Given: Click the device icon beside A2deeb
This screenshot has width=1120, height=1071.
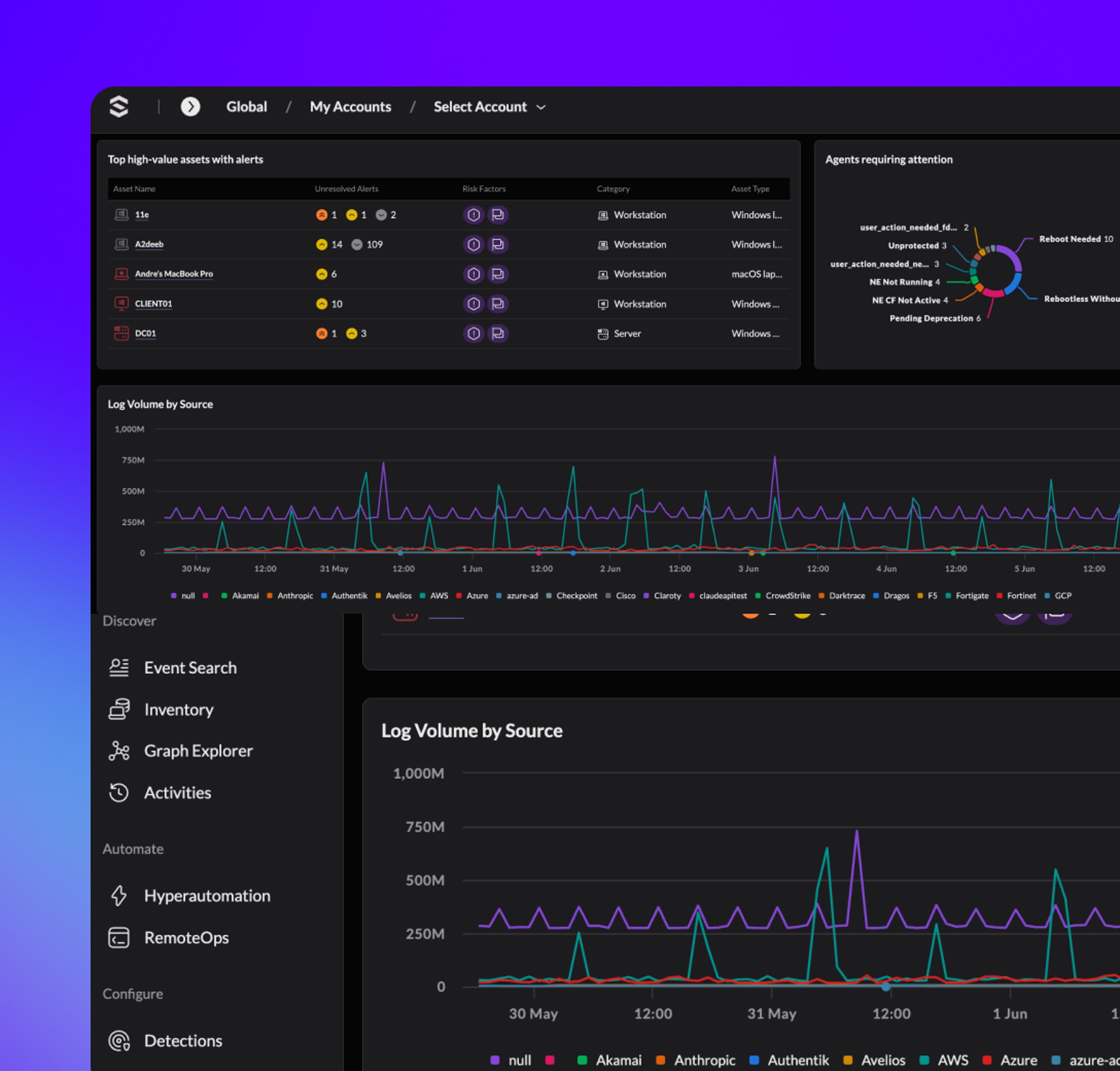Looking at the screenshot, I should 122,244.
